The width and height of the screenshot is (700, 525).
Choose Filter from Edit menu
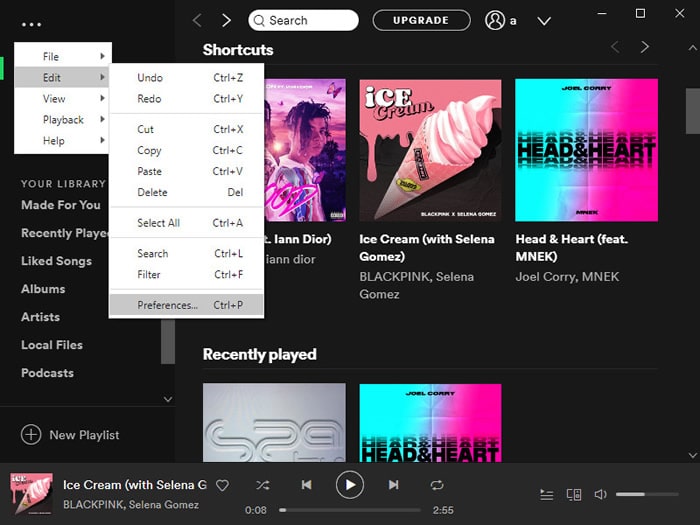click(187, 274)
